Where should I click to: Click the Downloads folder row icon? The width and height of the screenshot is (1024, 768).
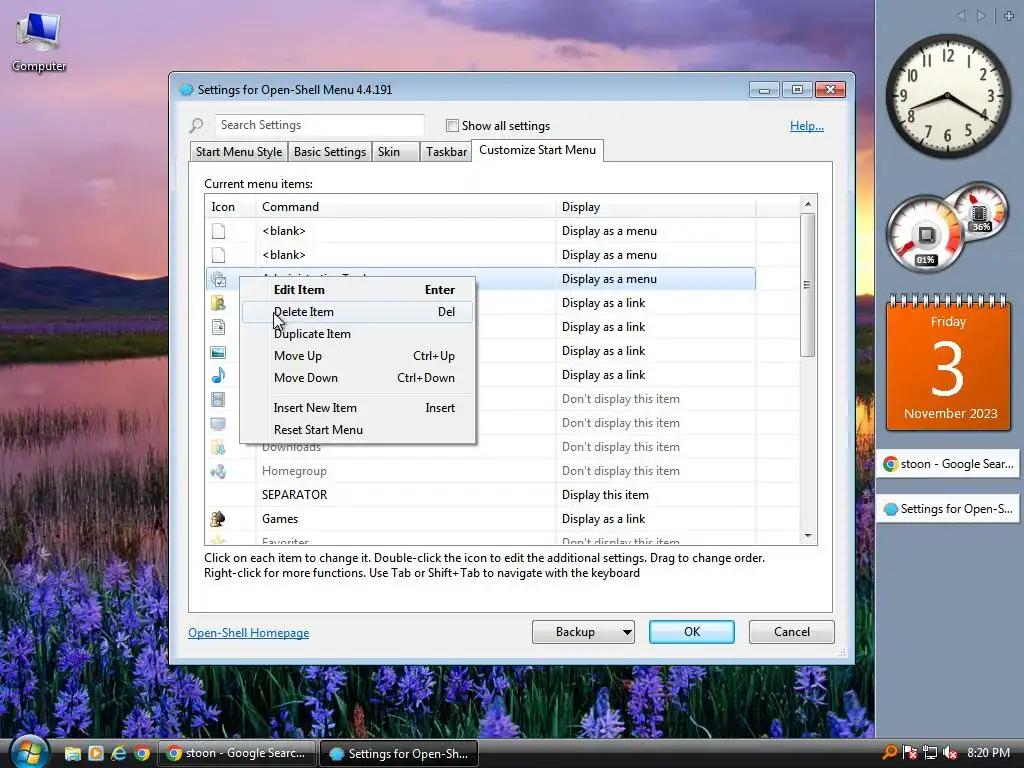point(218,447)
